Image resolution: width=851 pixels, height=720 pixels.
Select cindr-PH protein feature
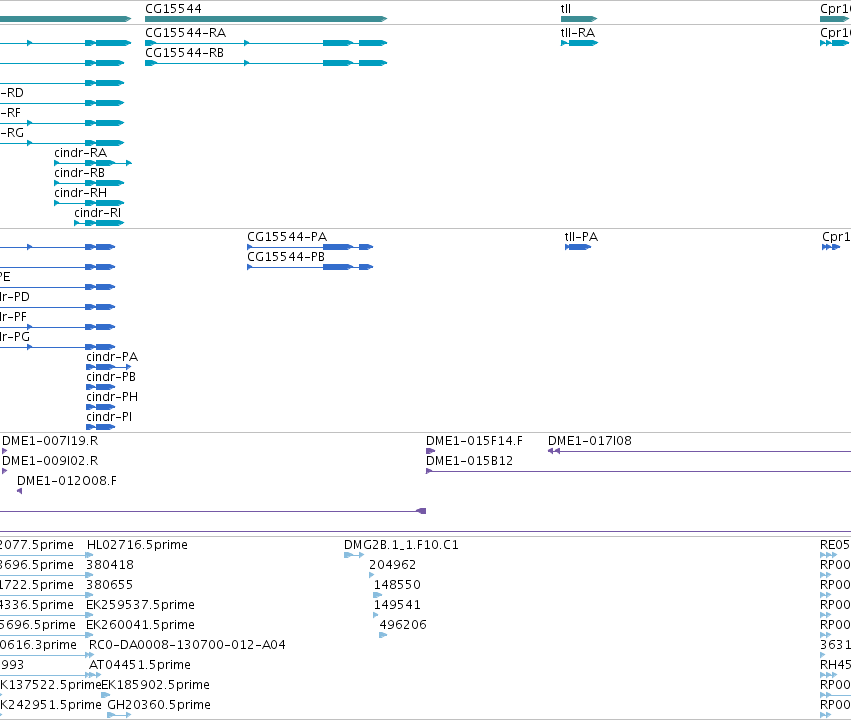click(x=100, y=407)
